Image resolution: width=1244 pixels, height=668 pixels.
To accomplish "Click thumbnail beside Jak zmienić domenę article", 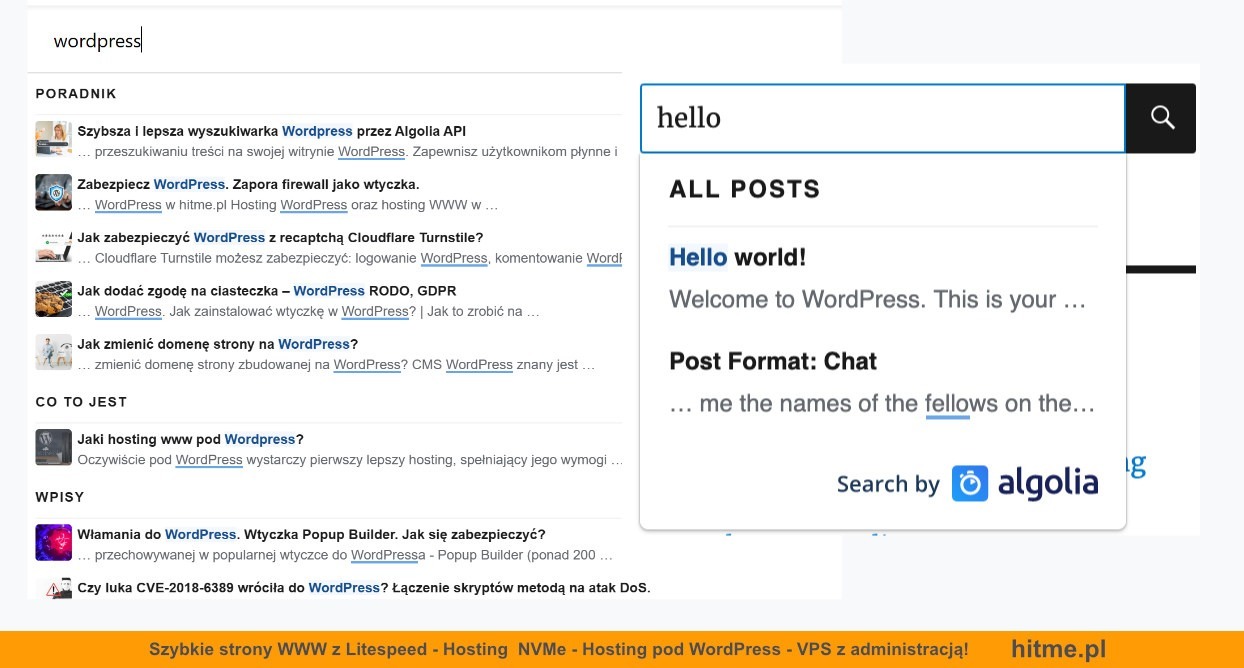I will click(53, 353).
